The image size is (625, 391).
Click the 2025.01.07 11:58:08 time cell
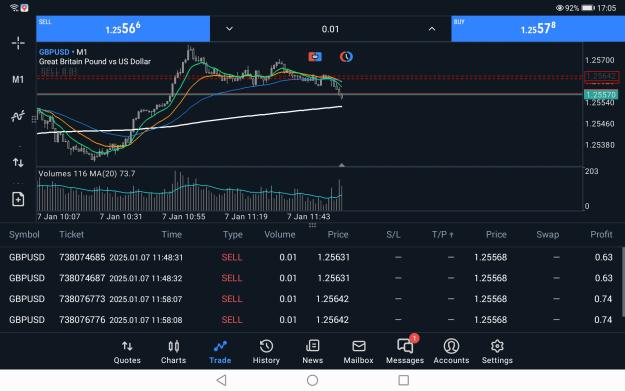click(x=146, y=320)
